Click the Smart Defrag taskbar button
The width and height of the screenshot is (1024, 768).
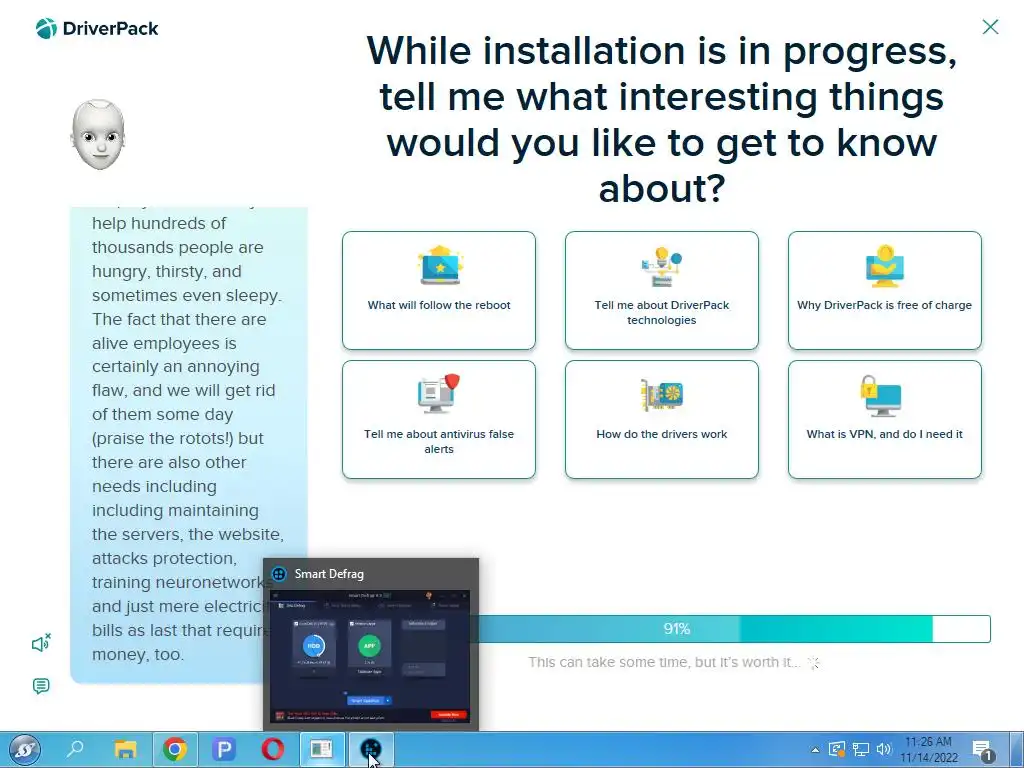(370, 749)
